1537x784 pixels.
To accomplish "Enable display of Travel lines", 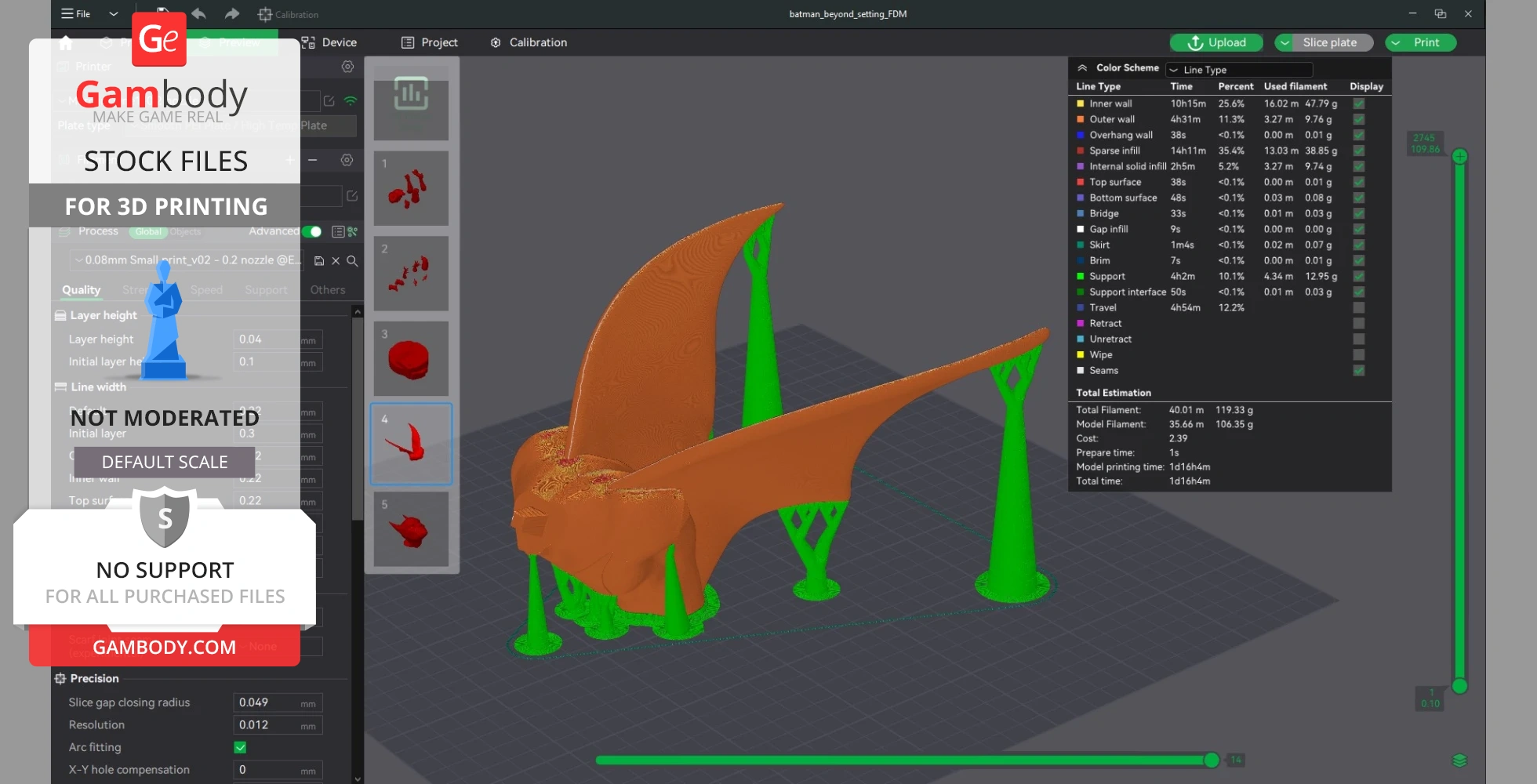I will pos(1358,307).
